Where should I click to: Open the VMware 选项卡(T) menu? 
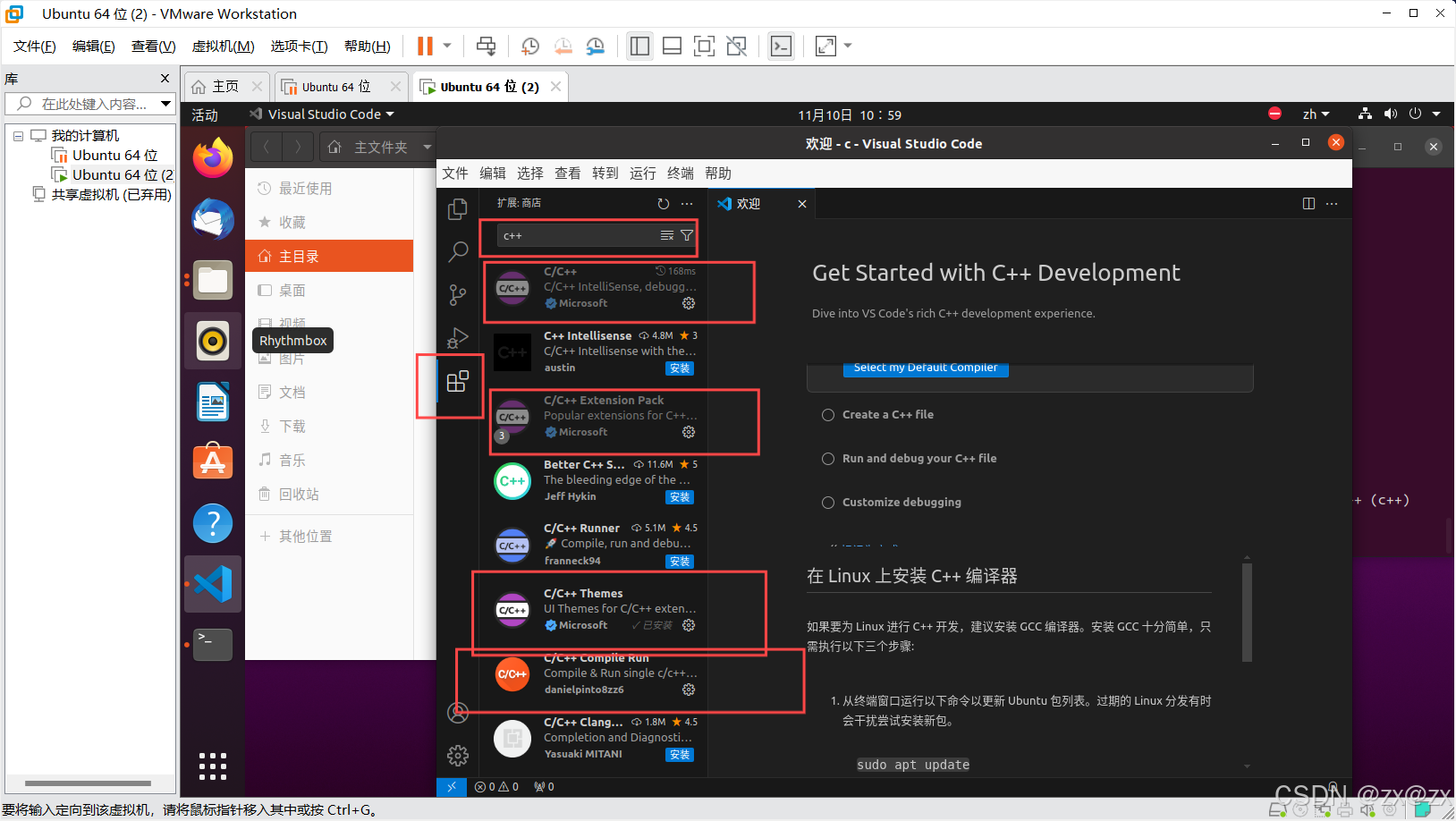299,46
